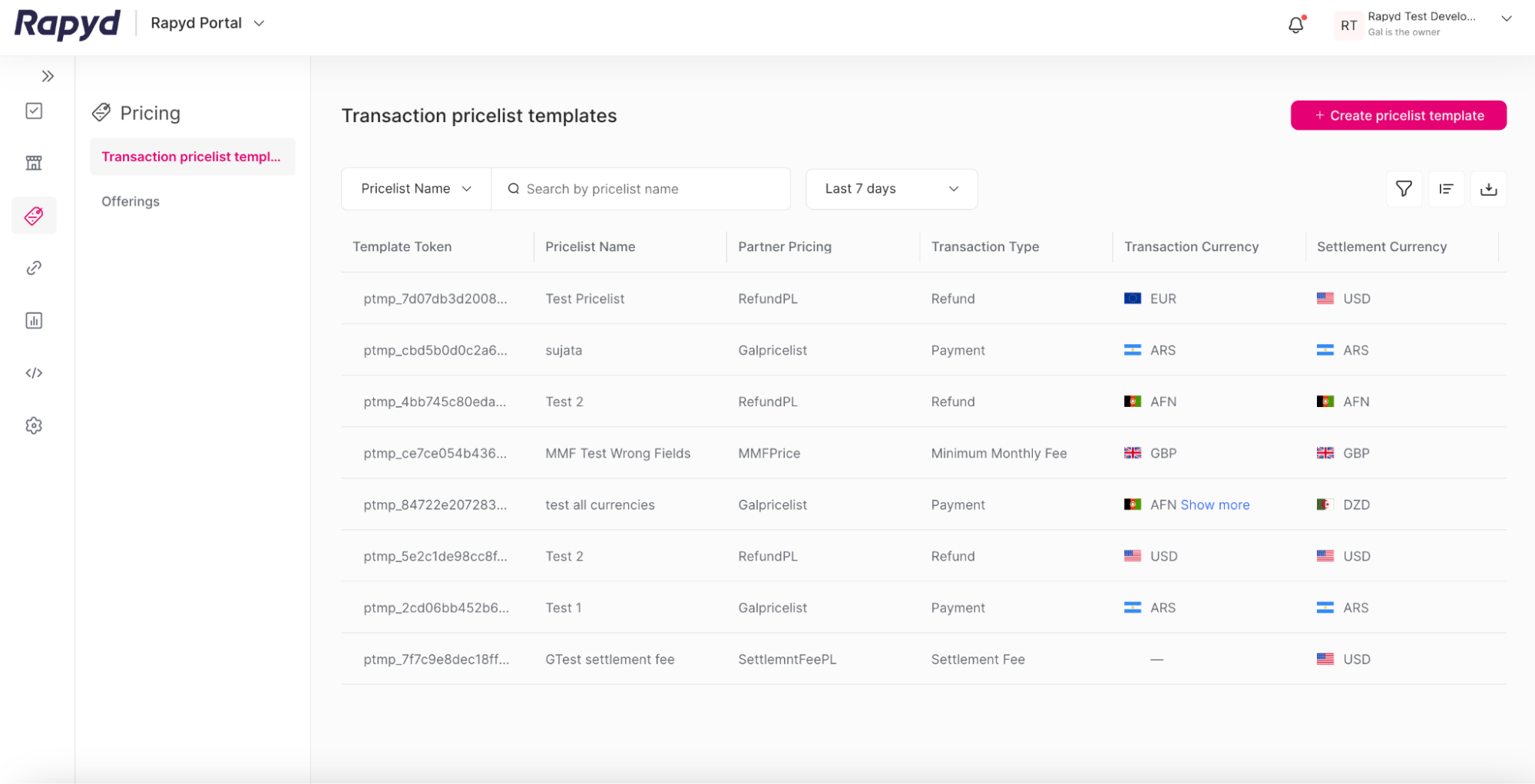Expand the Rapyd Portal selector
The width and height of the screenshot is (1535, 784).
(206, 23)
